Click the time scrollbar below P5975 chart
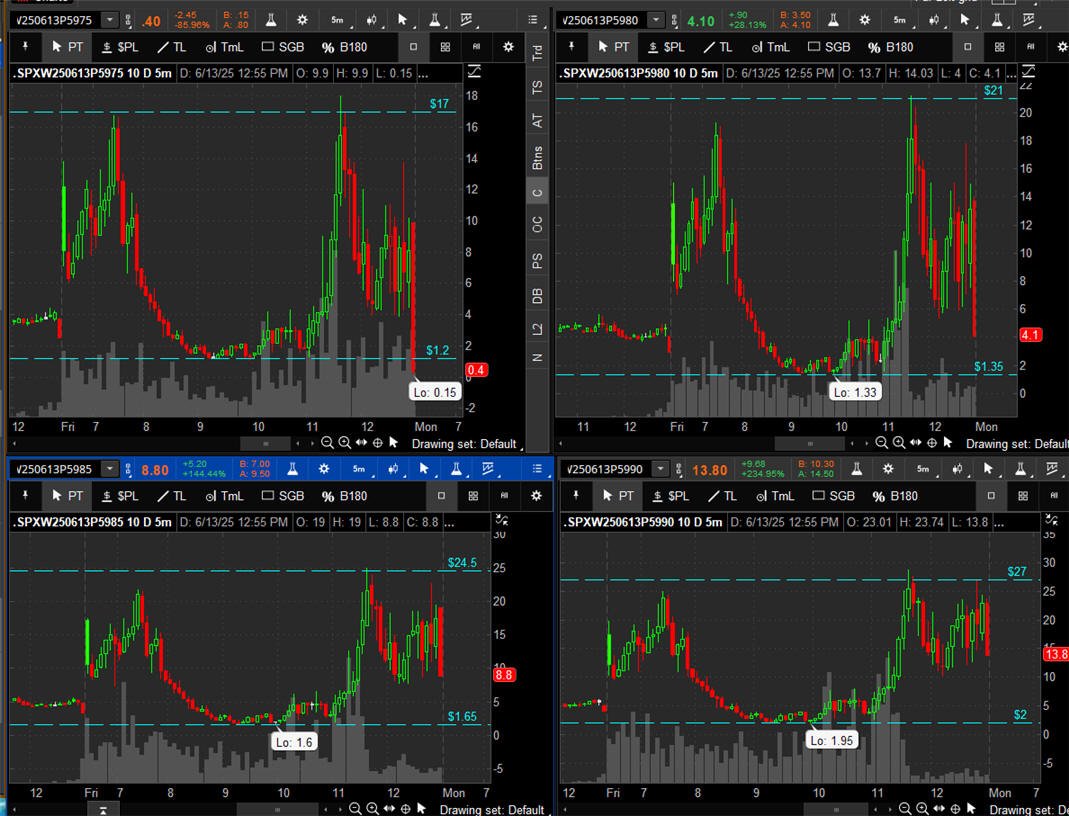 [267, 444]
